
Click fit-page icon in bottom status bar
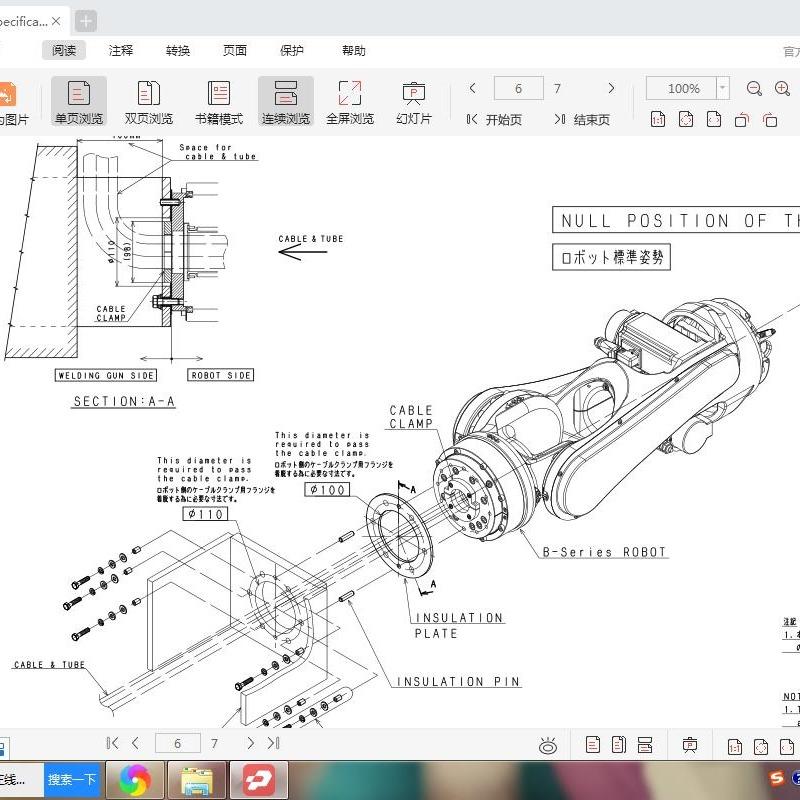pos(761,746)
